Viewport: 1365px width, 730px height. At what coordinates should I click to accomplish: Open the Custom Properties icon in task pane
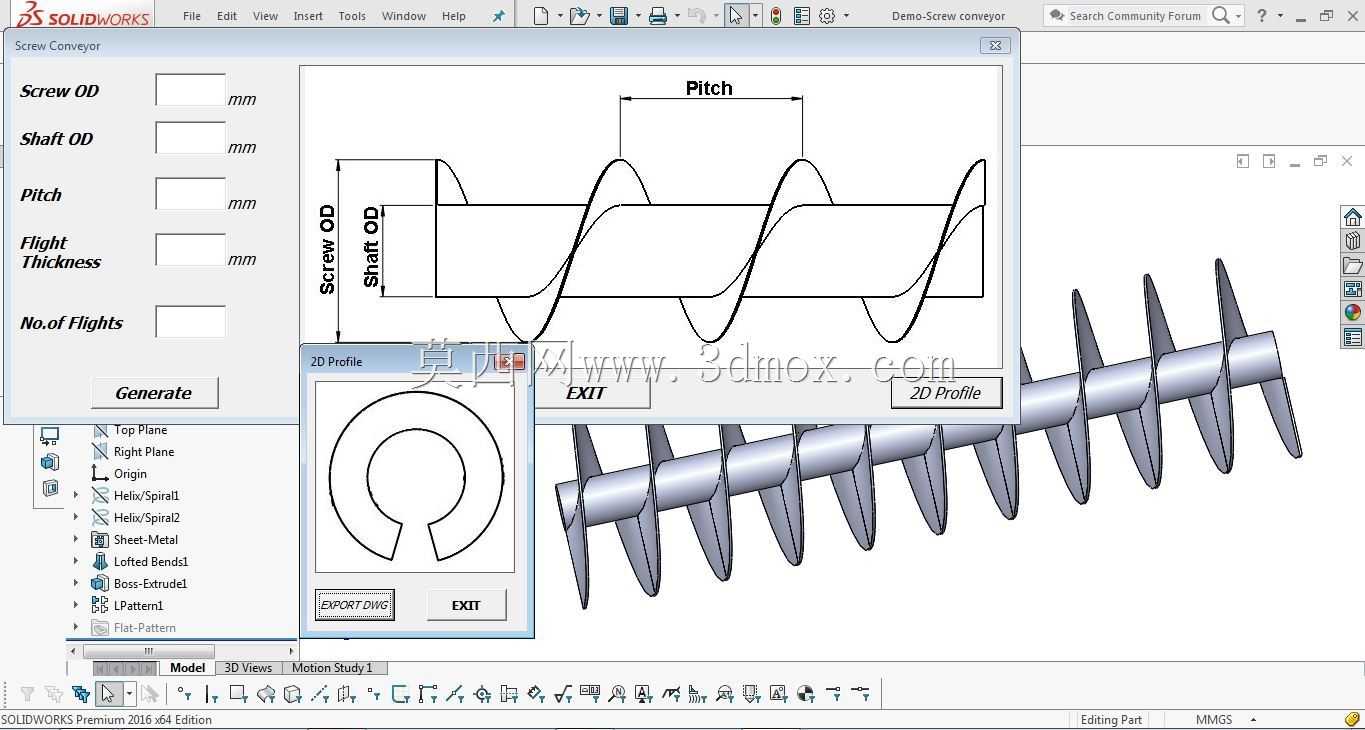[1352, 337]
